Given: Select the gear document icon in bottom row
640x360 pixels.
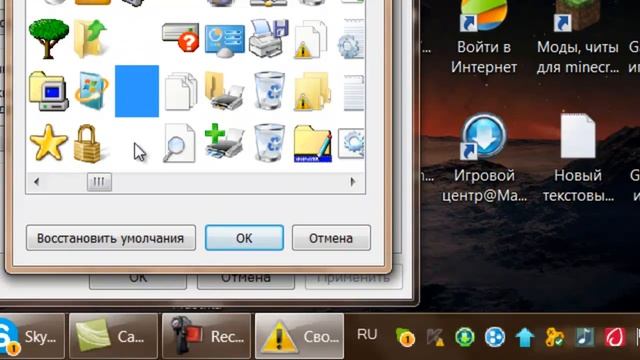Looking at the screenshot, I should pyautogui.click(x=351, y=143).
